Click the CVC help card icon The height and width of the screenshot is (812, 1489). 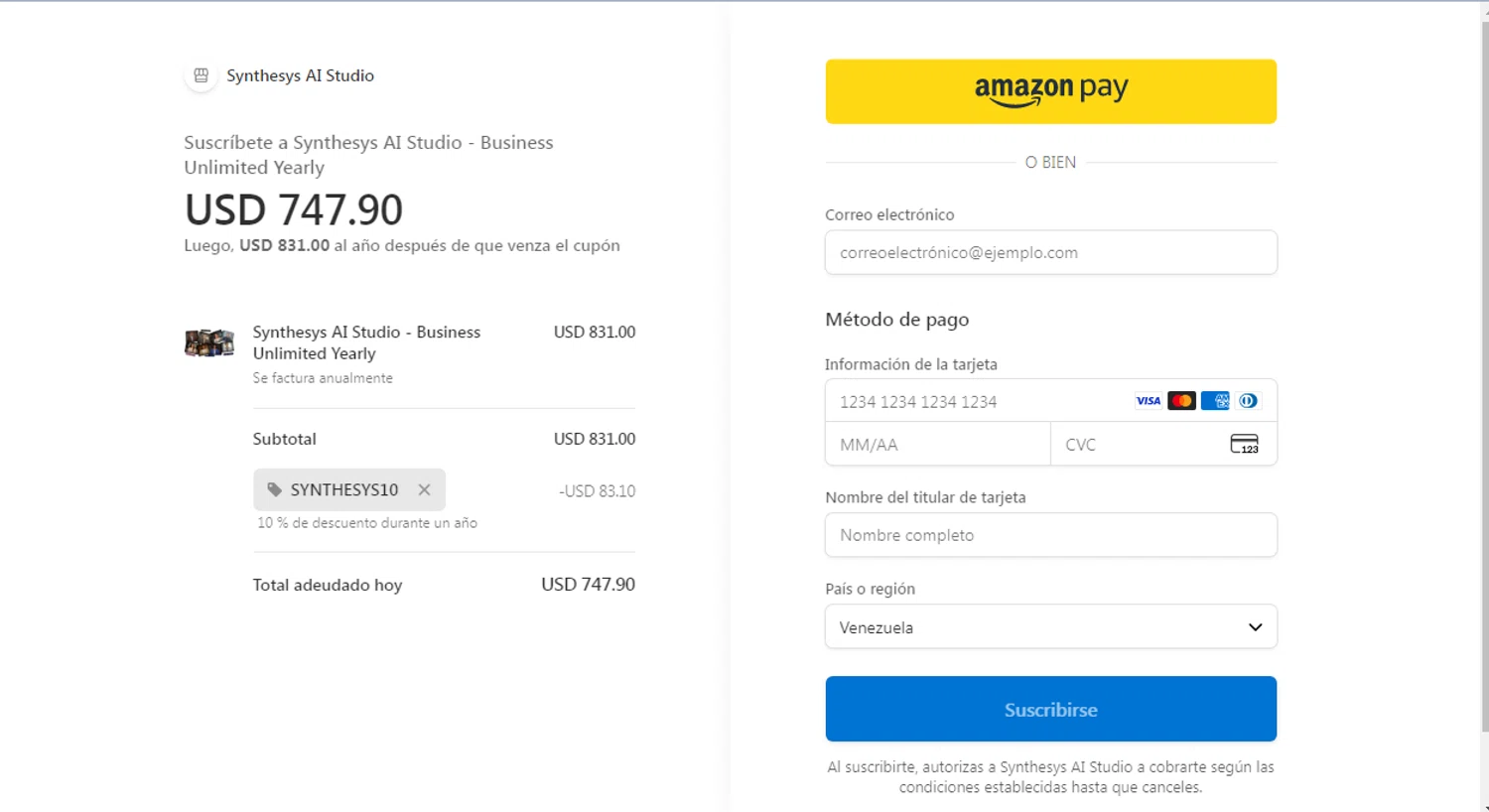pos(1244,444)
